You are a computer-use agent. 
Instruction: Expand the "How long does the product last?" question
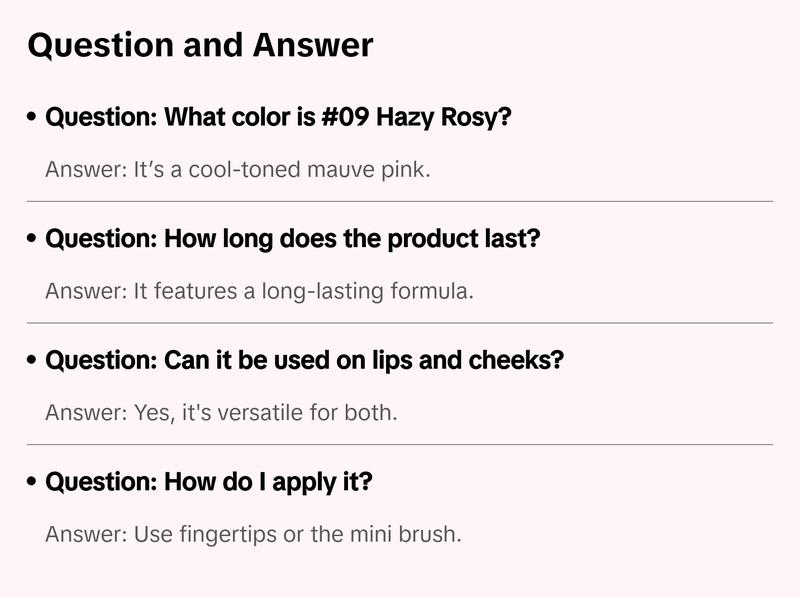[x=293, y=240]
